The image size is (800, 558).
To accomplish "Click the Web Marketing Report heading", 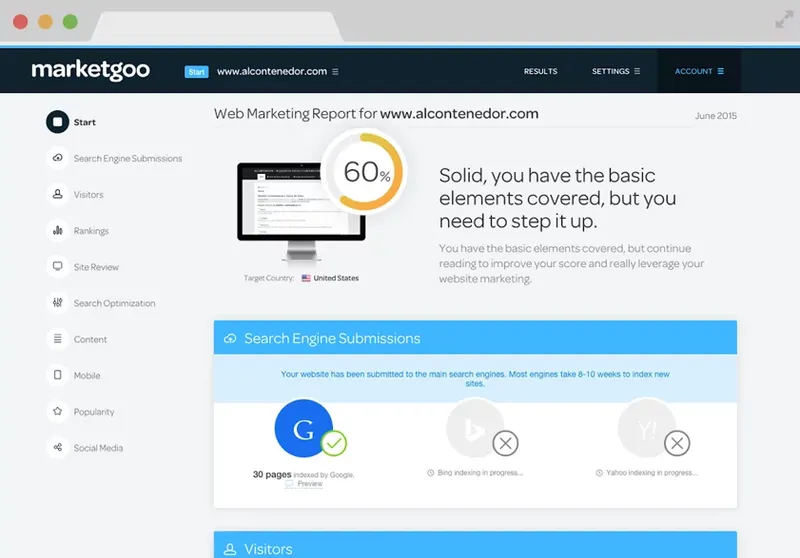I will point(376,113).
